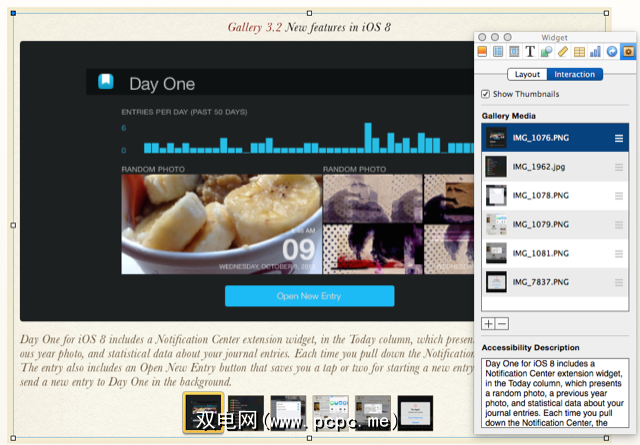Click reorder handle for IMG_1962.jpg row
This screenshot has height=445, width=640.
pos(619,167)
